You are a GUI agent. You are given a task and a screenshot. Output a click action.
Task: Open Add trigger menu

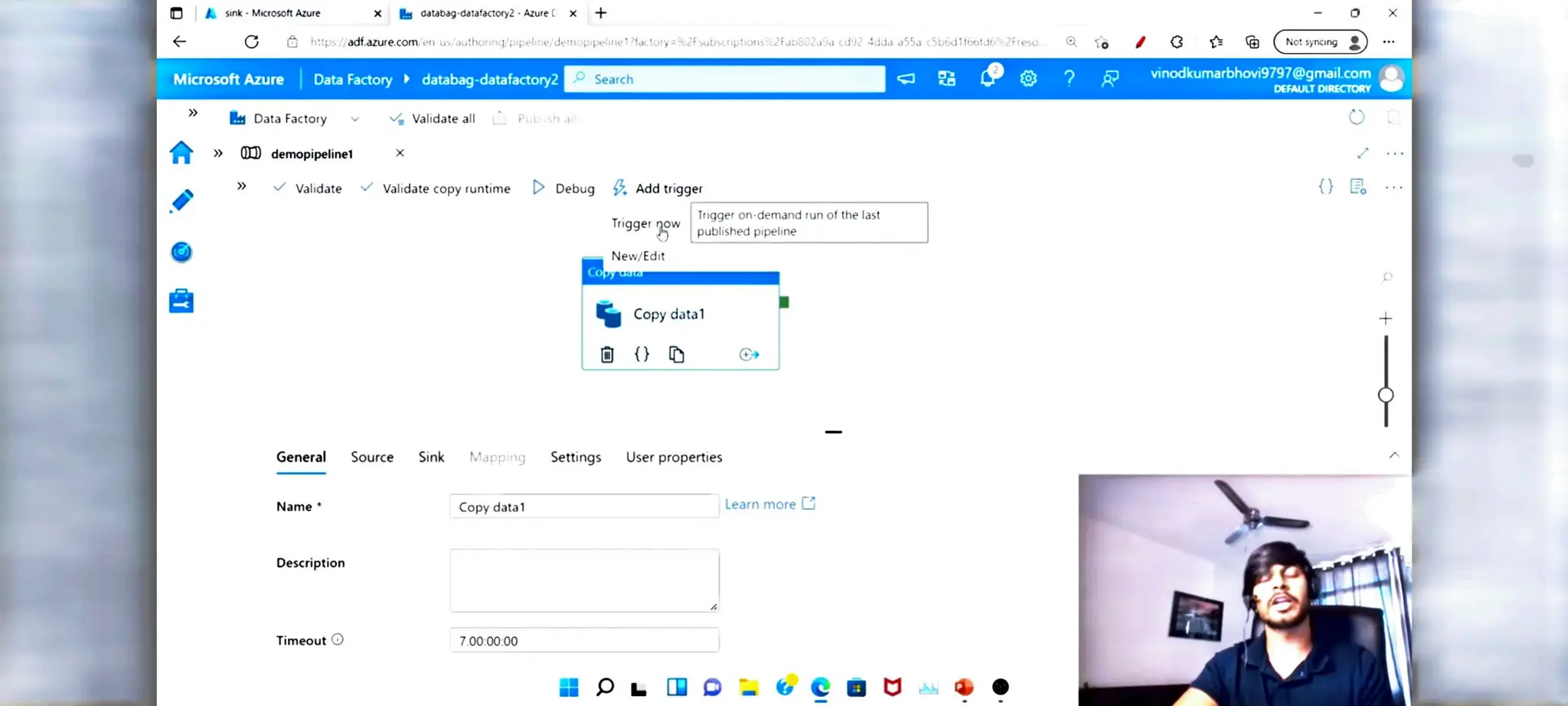(658, 188)
